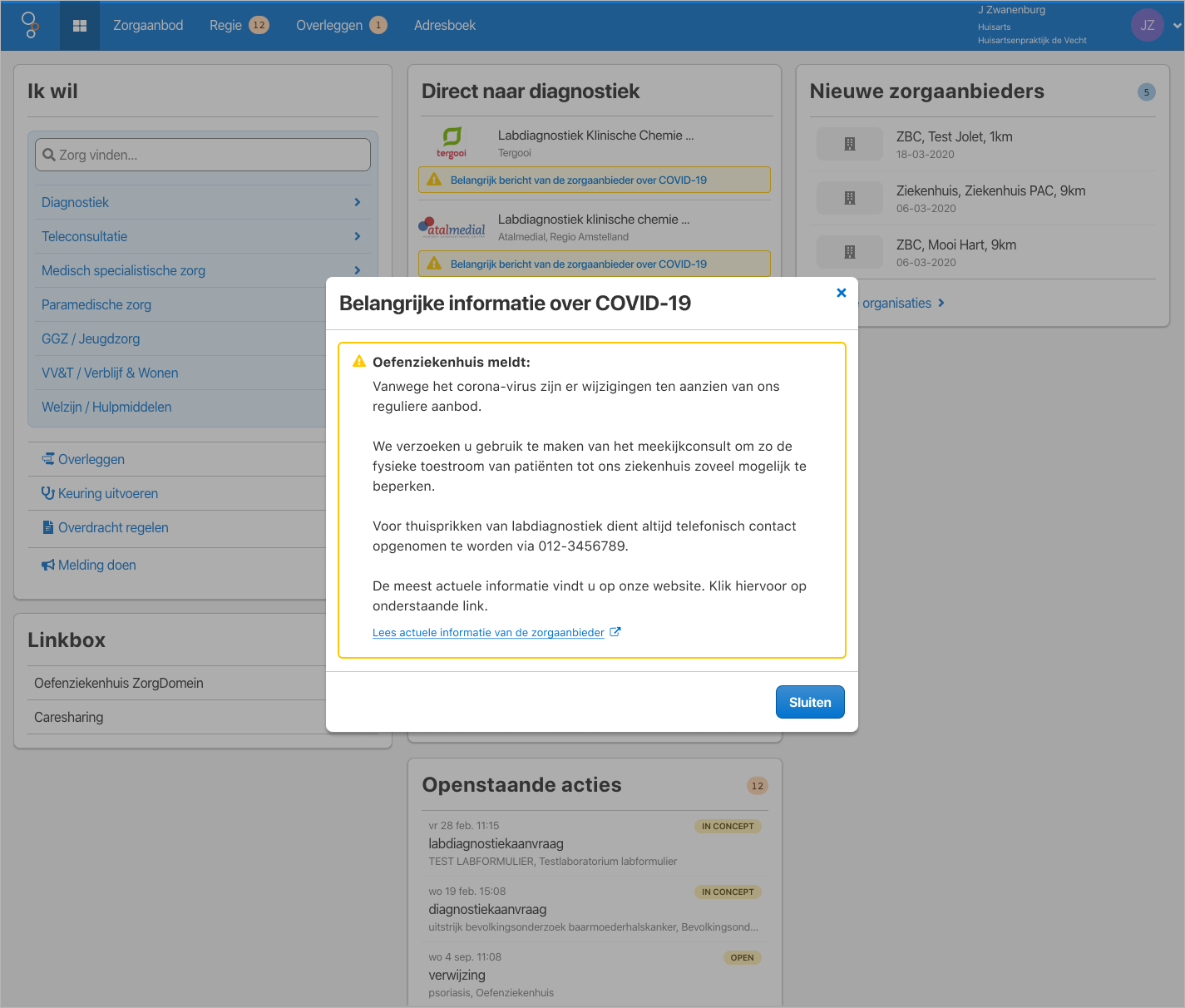Click the magnifying glass in the search field

point(51,154)
